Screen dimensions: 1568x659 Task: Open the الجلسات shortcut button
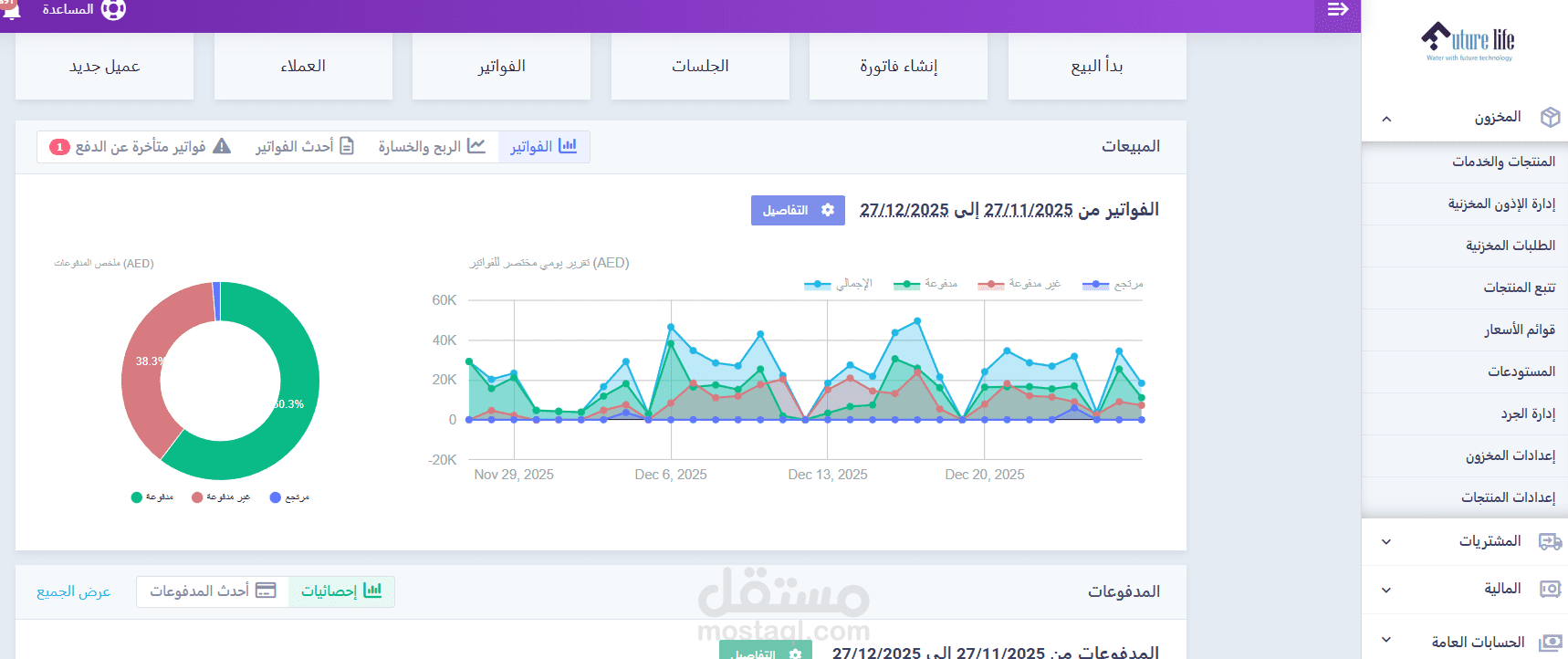click(x=700, y=66)
